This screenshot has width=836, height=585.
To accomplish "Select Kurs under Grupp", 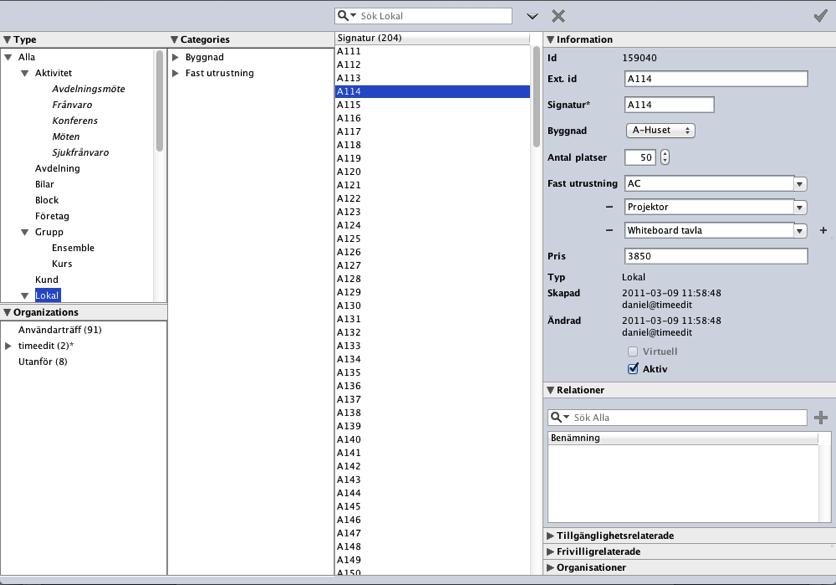I will (62, 264).
